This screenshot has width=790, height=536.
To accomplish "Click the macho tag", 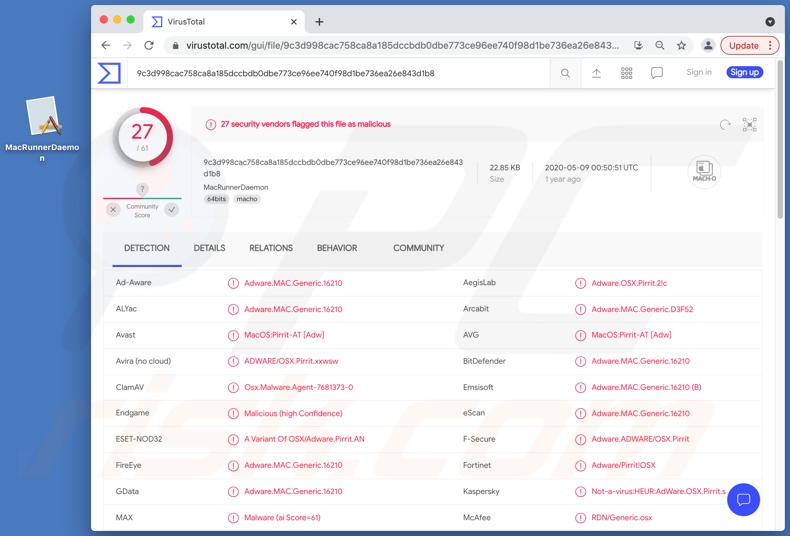I will (247, 199).
